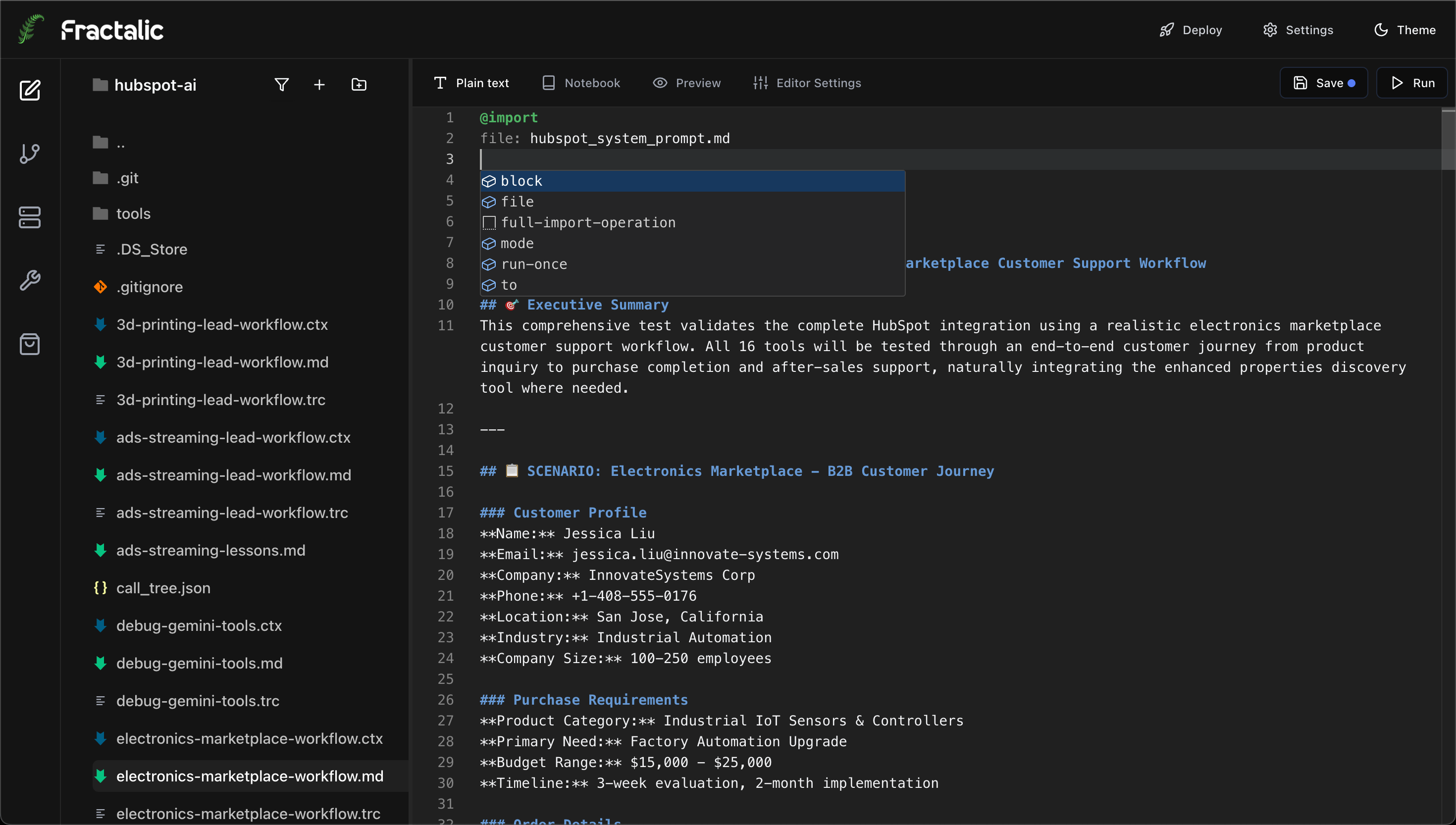Click jessica.liu@innovate-systems.com email text
The width and height of the screenshot is (1456, 825).
click(705, 554)
